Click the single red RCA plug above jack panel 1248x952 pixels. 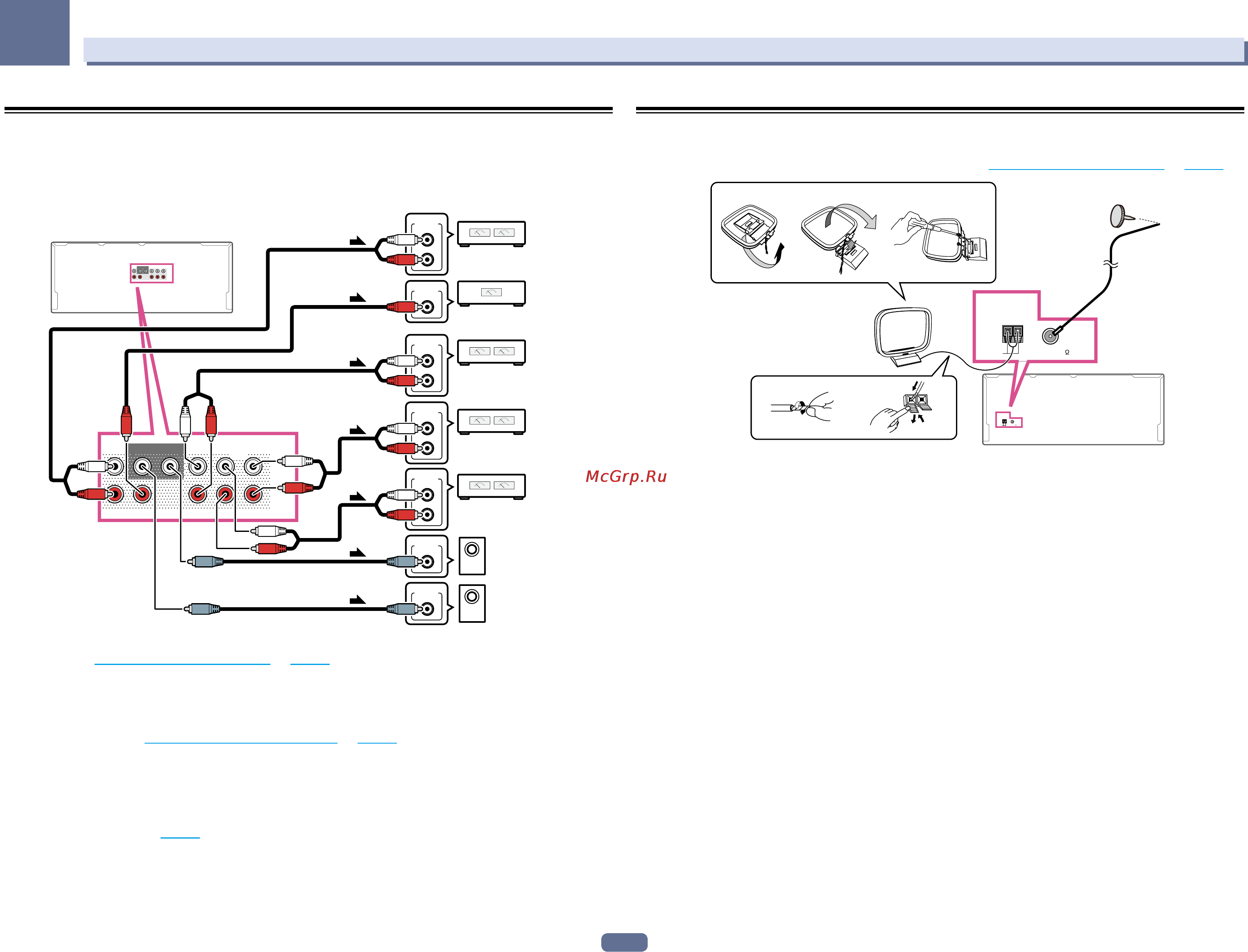[127, 423]
